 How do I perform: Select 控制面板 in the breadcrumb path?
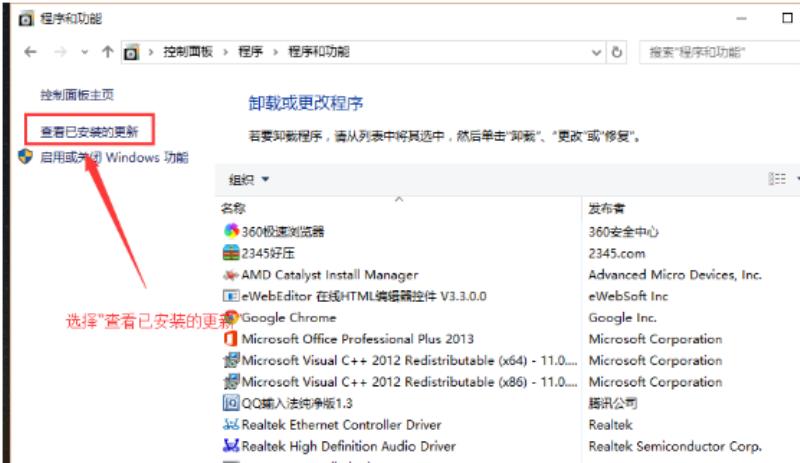(x=188, y=52)
